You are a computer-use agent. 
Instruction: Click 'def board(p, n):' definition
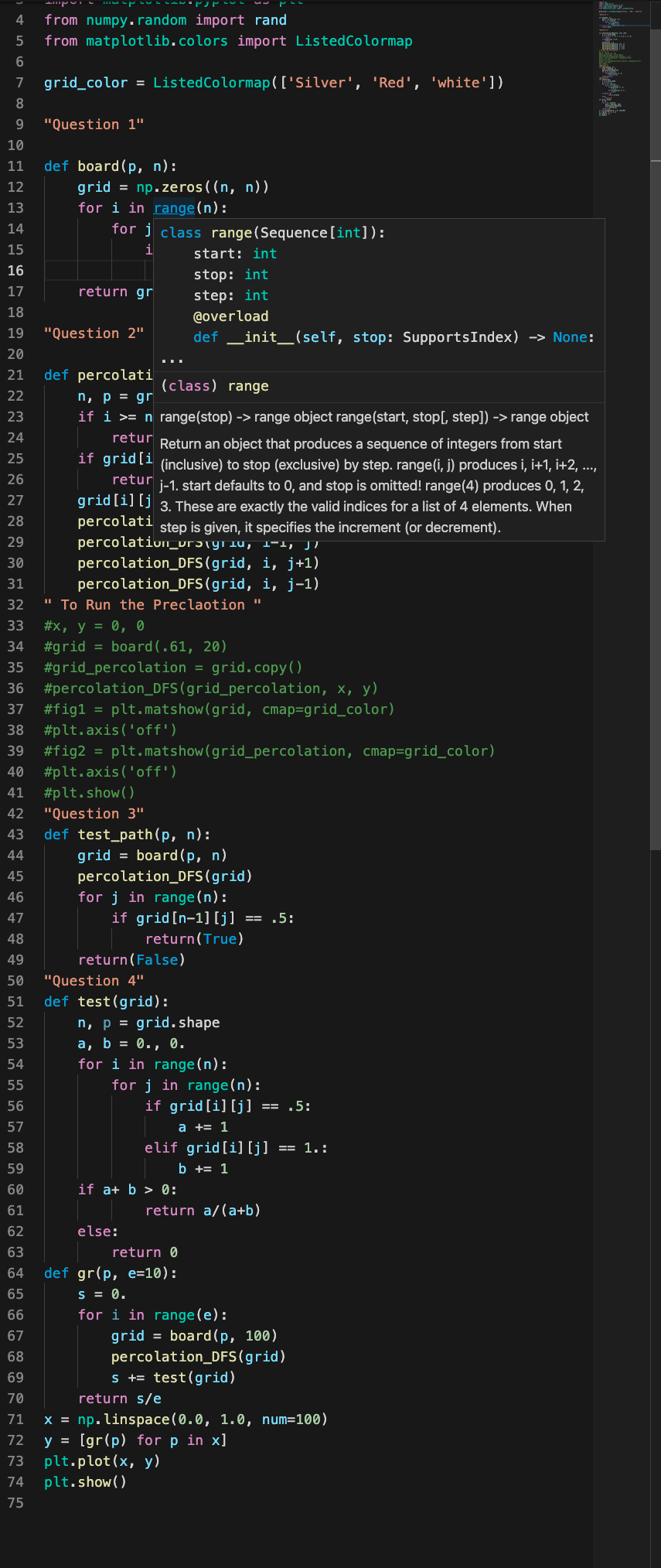111,166
